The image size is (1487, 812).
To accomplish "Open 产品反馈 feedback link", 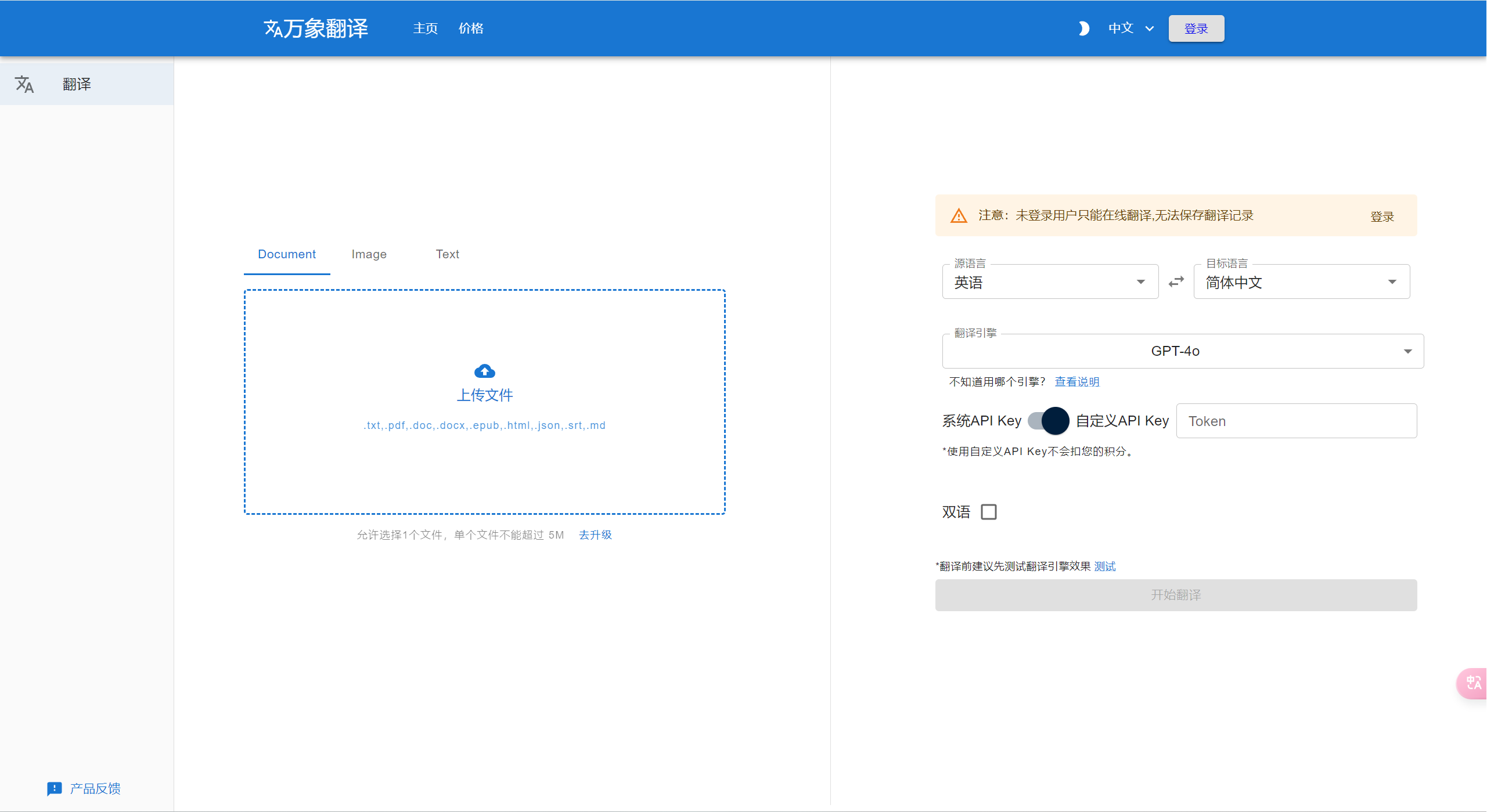I will (x=95, y=788).
